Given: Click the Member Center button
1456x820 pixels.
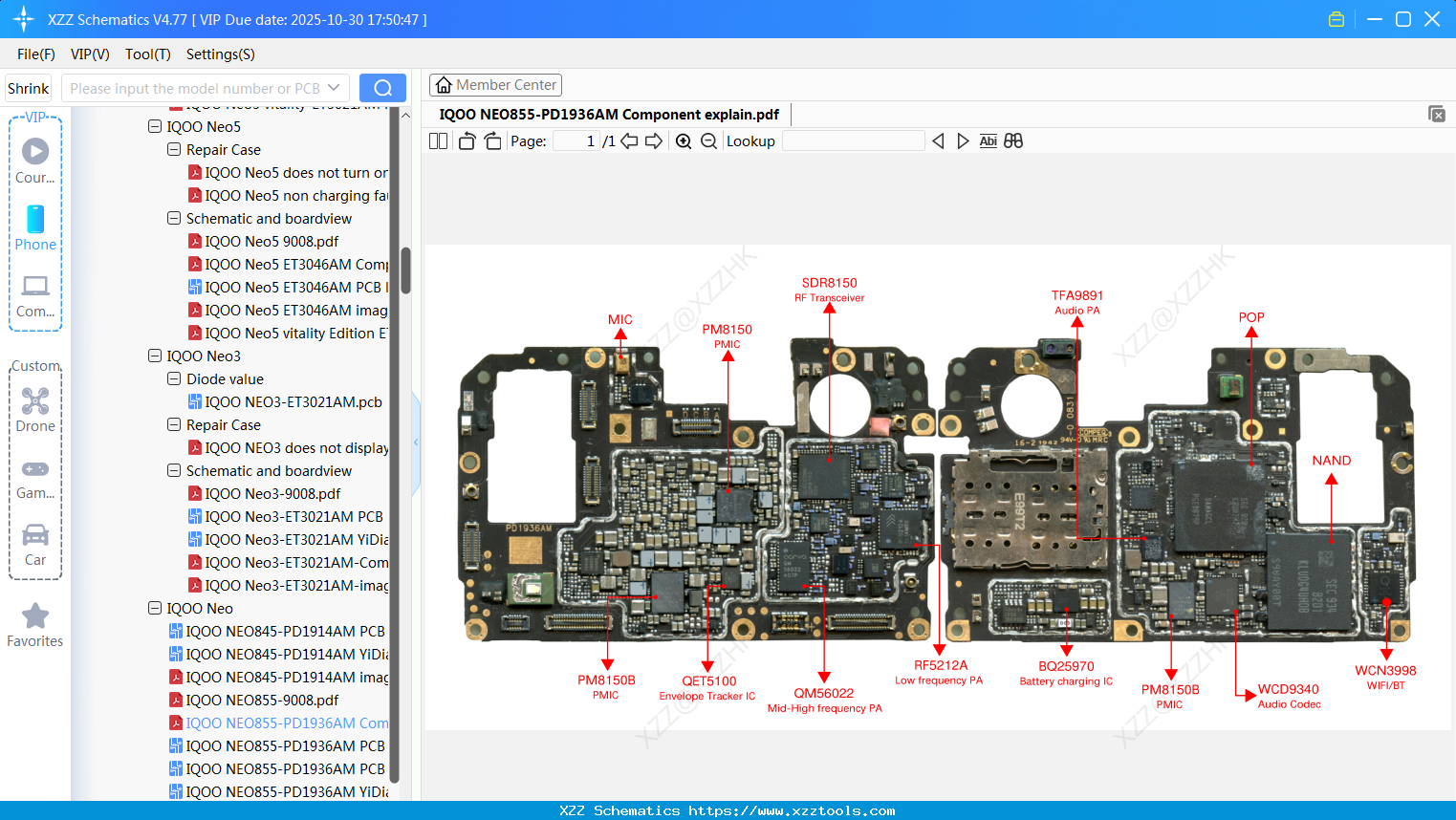Looking at the screenshot, I should point(495,84).
